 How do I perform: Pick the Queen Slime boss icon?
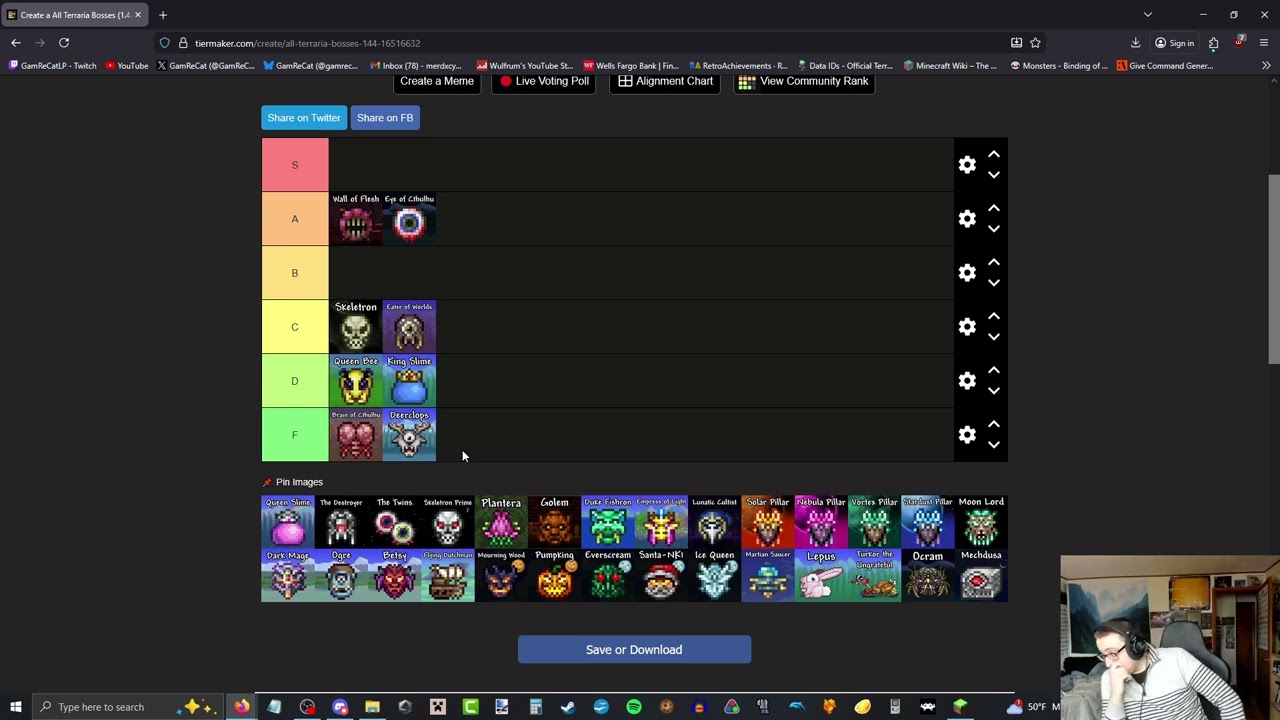[288, 522]
